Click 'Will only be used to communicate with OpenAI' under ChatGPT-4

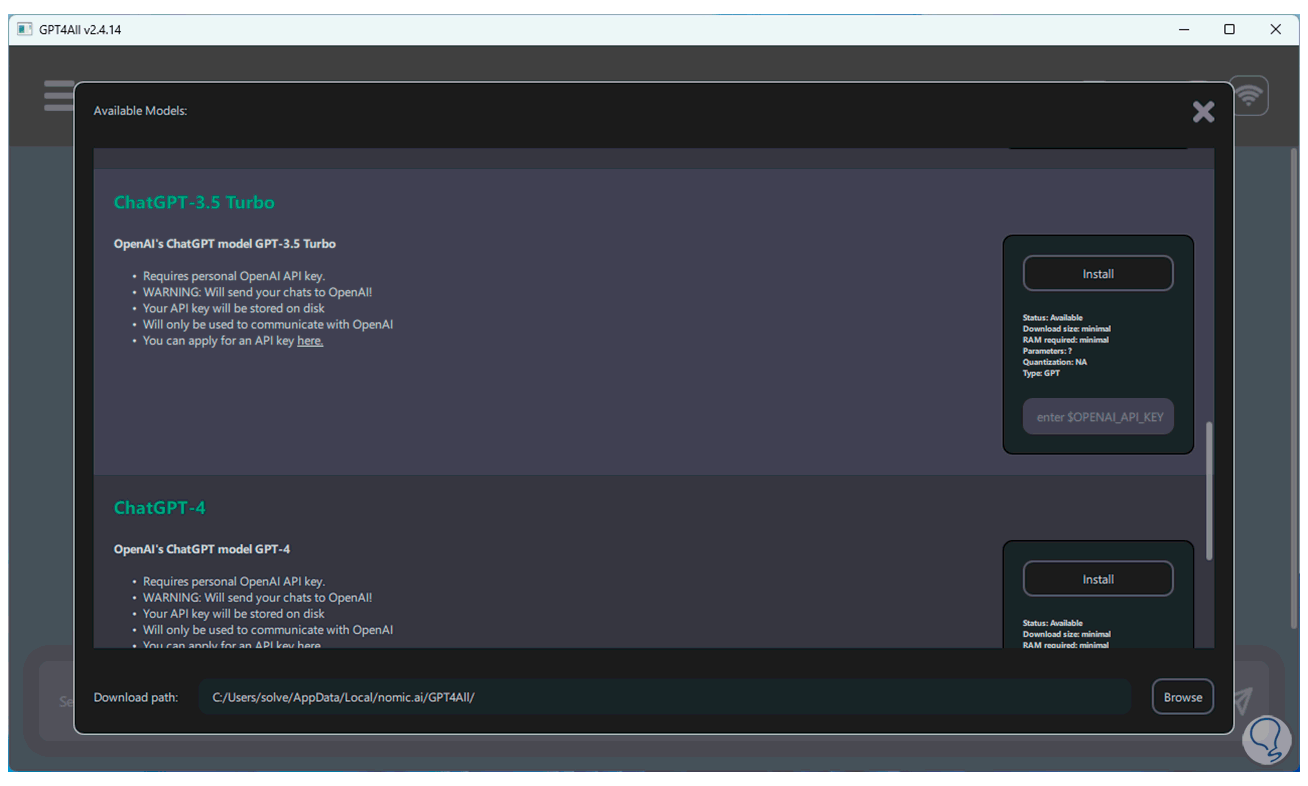[x=268, y=630]
